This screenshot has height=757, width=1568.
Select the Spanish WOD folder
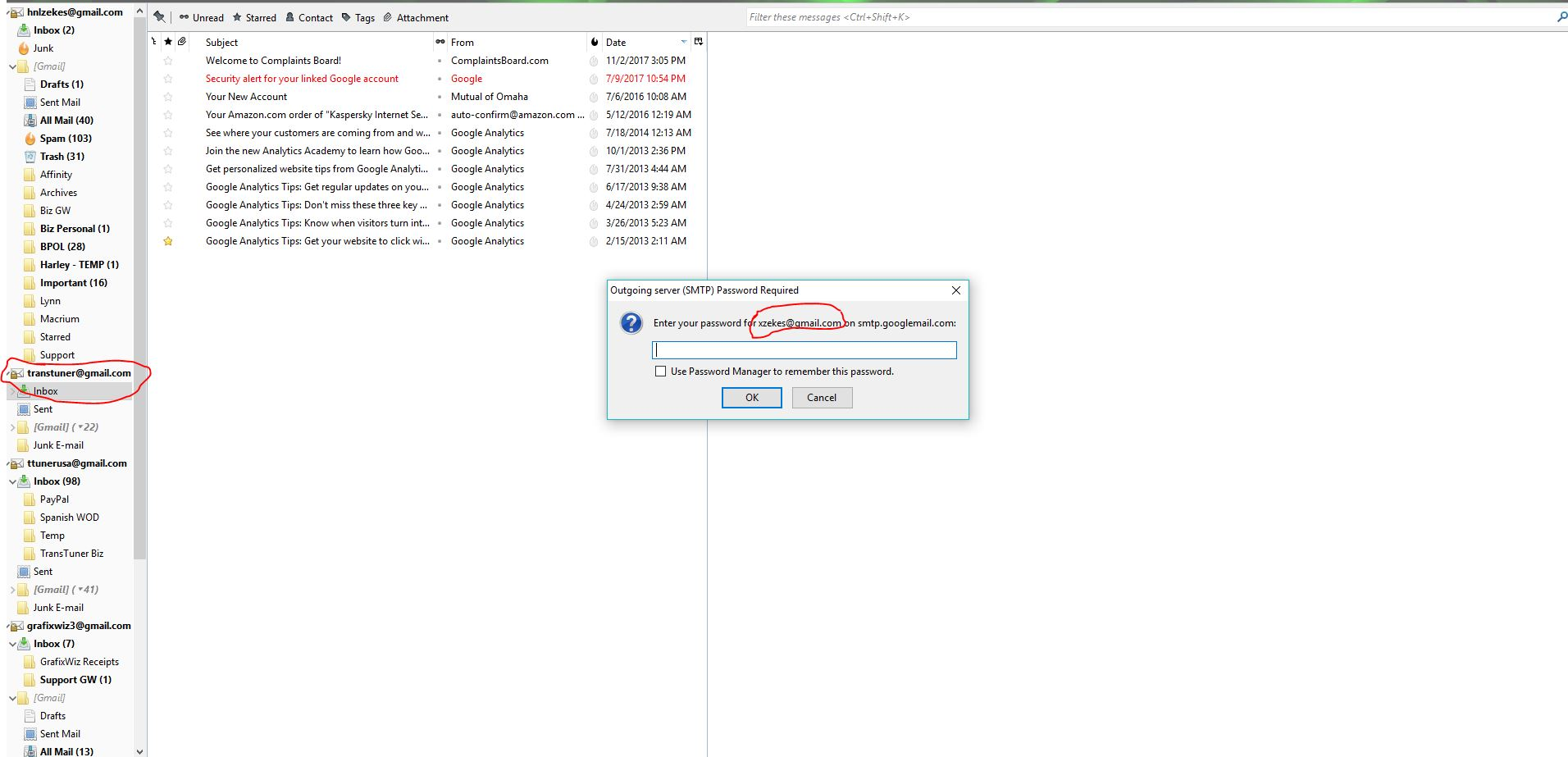[70, 518]
